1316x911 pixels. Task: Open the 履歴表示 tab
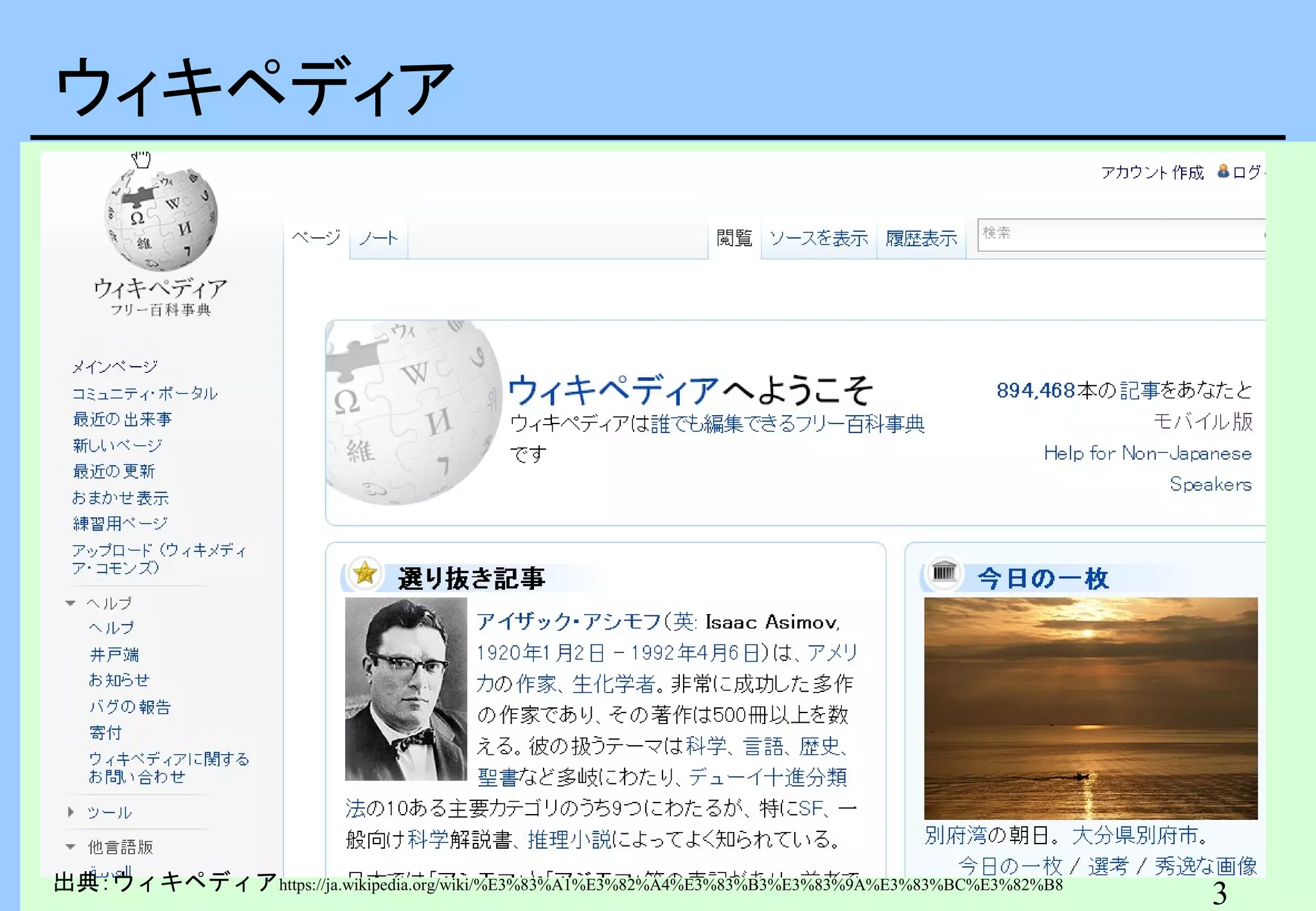click(921, 238)
